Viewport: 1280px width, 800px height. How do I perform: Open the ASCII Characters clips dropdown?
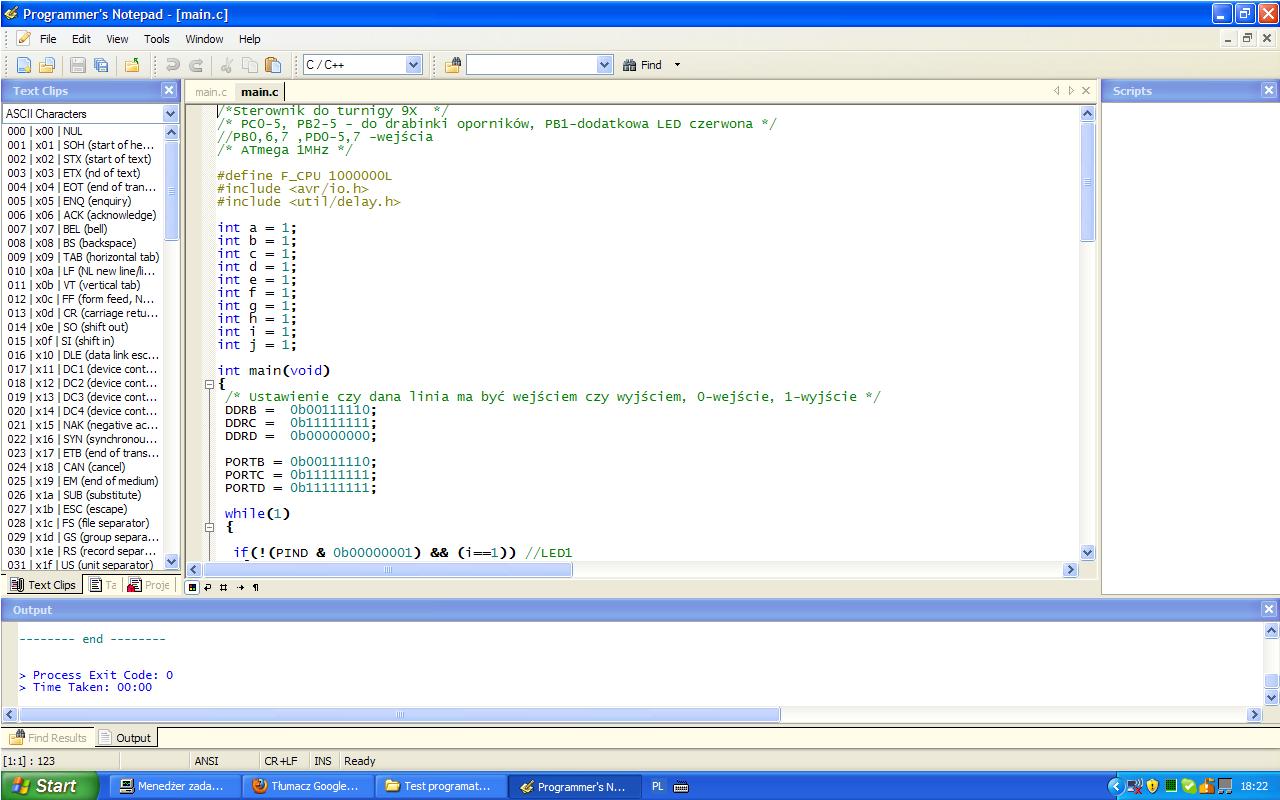pos(171,113)
